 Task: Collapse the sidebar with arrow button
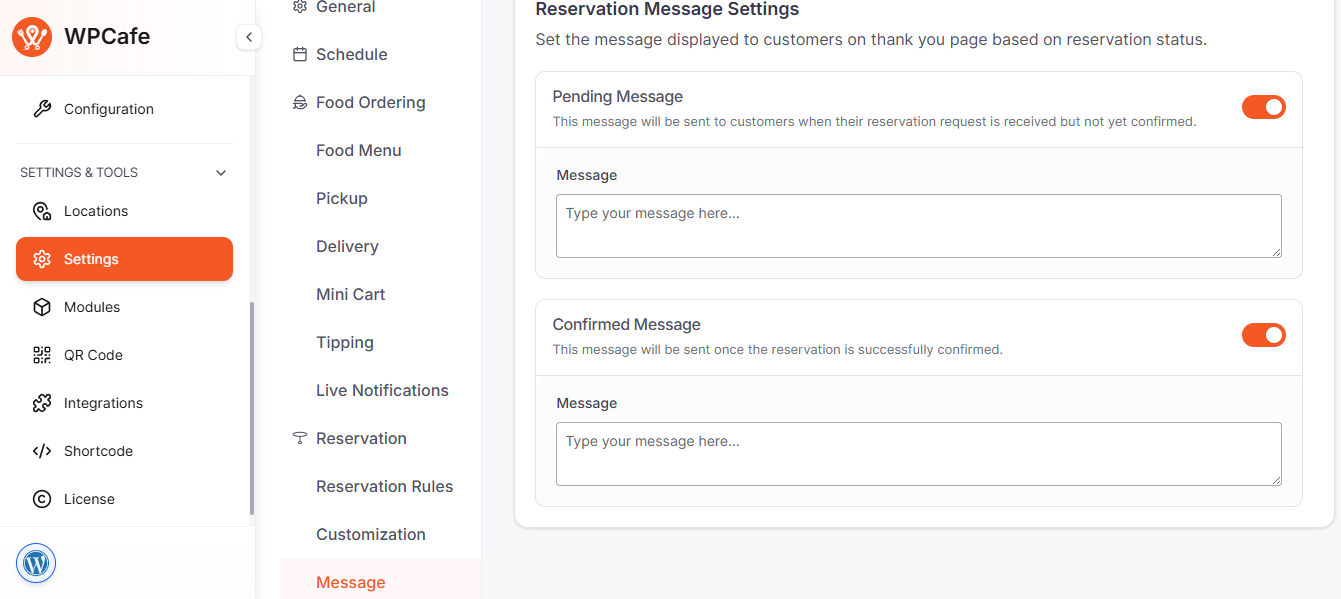click(248, 37)
